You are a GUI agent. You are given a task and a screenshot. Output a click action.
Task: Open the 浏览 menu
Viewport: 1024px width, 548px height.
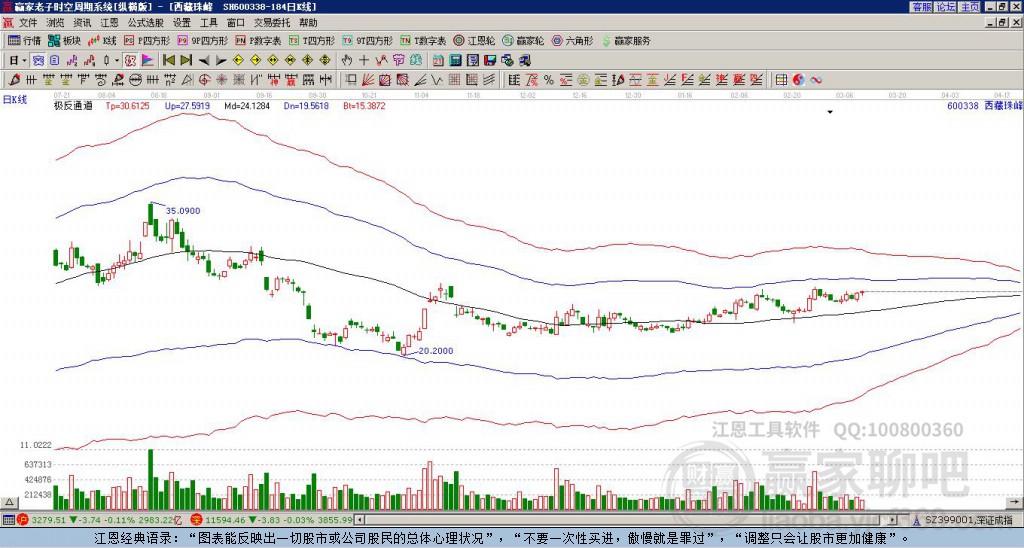tap(56, 23)
